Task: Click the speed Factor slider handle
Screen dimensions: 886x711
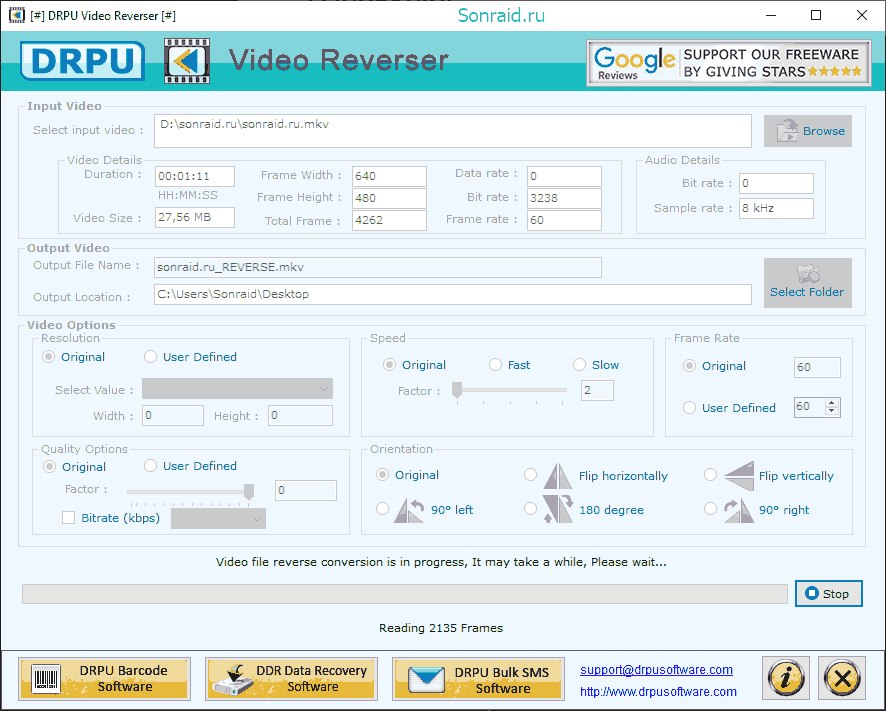Action: [x=457, y=389]
